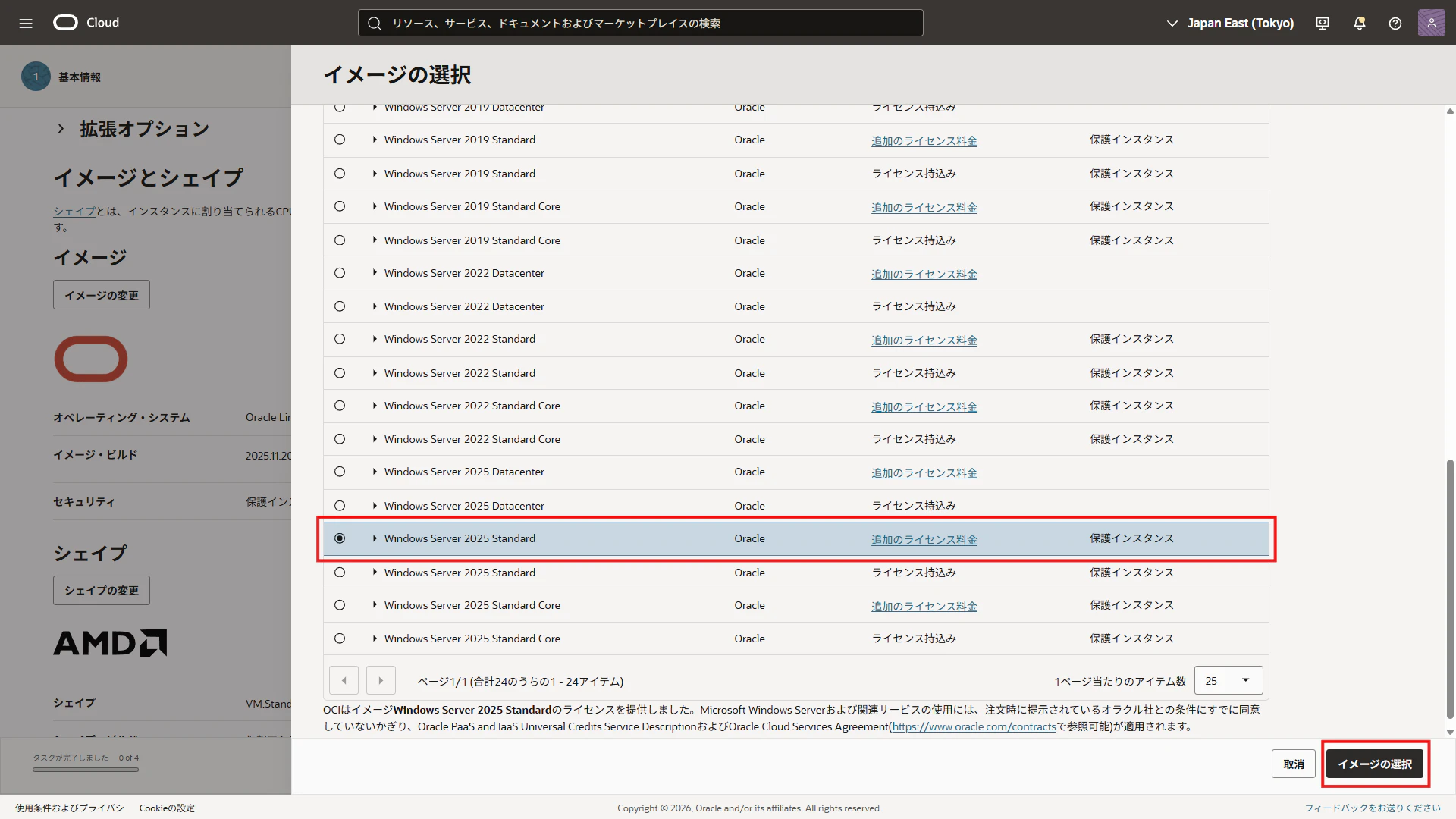Viewport: 1456px width, 819px height.
Task: Click the イメージ・ビルド label
Action: point(96,455)
